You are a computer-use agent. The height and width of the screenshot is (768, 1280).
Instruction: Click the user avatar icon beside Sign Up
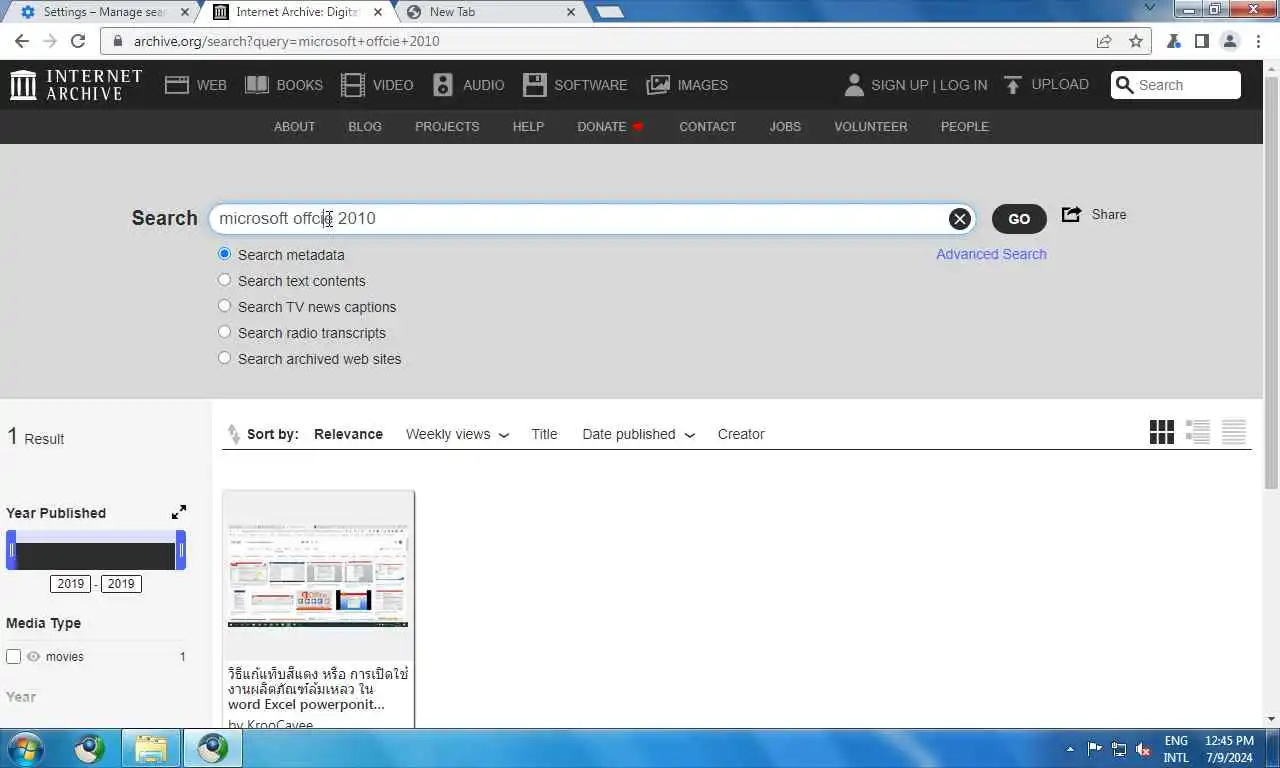[854, 85]
